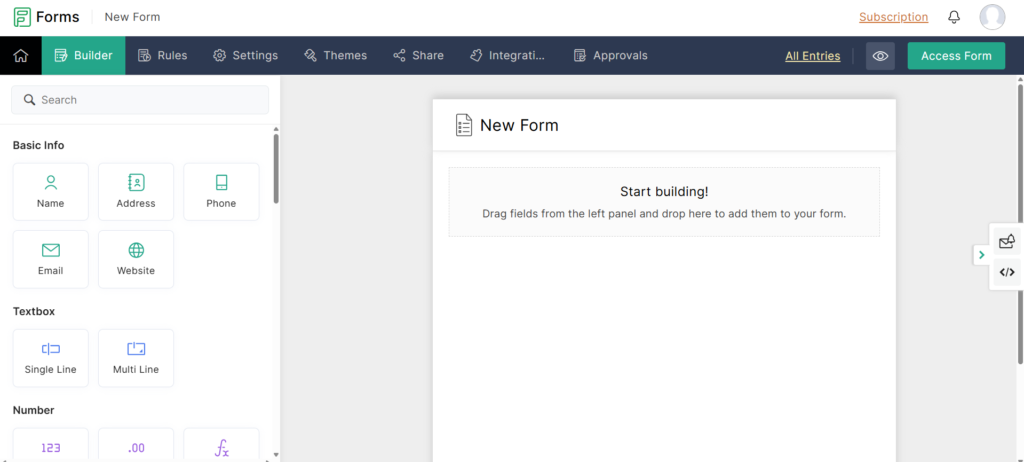Expand the right side panel with the chevron arrow
Viewport: 1024px width, 462px height.
point(982,255)
